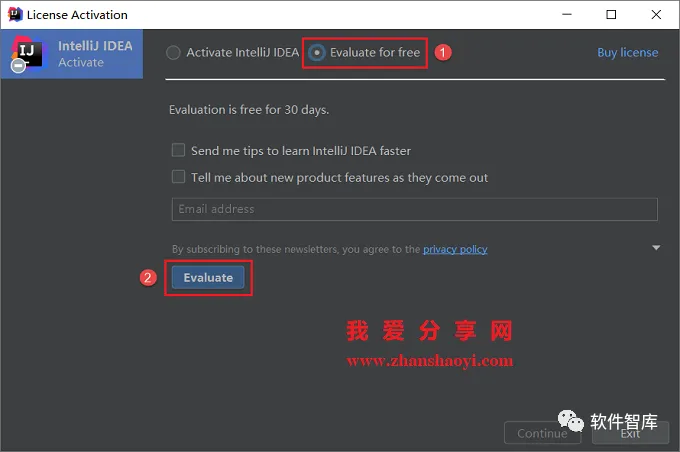
Task: Close the License Activation dialog
Action: 656,14
